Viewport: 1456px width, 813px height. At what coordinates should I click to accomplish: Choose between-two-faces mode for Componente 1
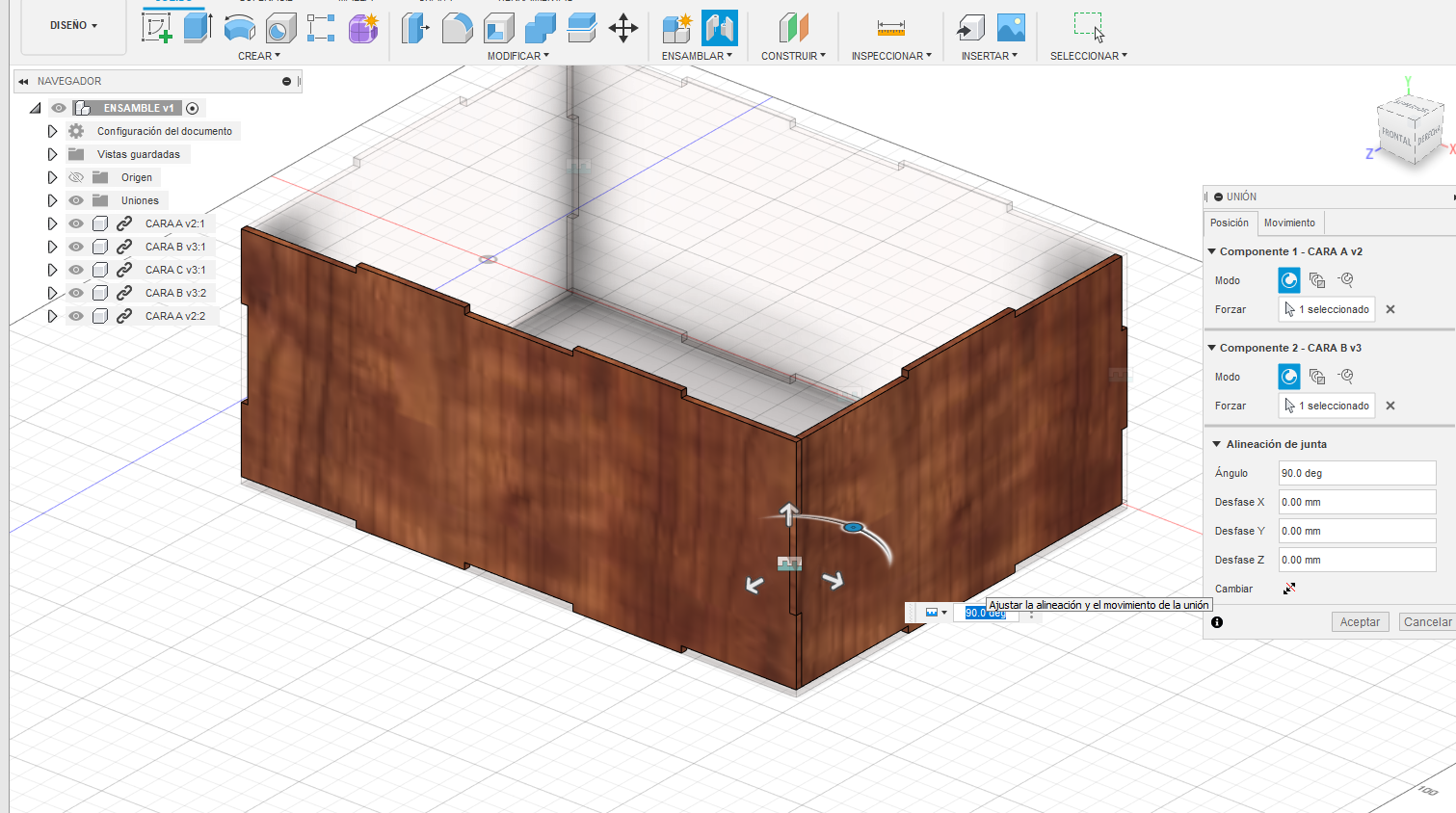1317,280
